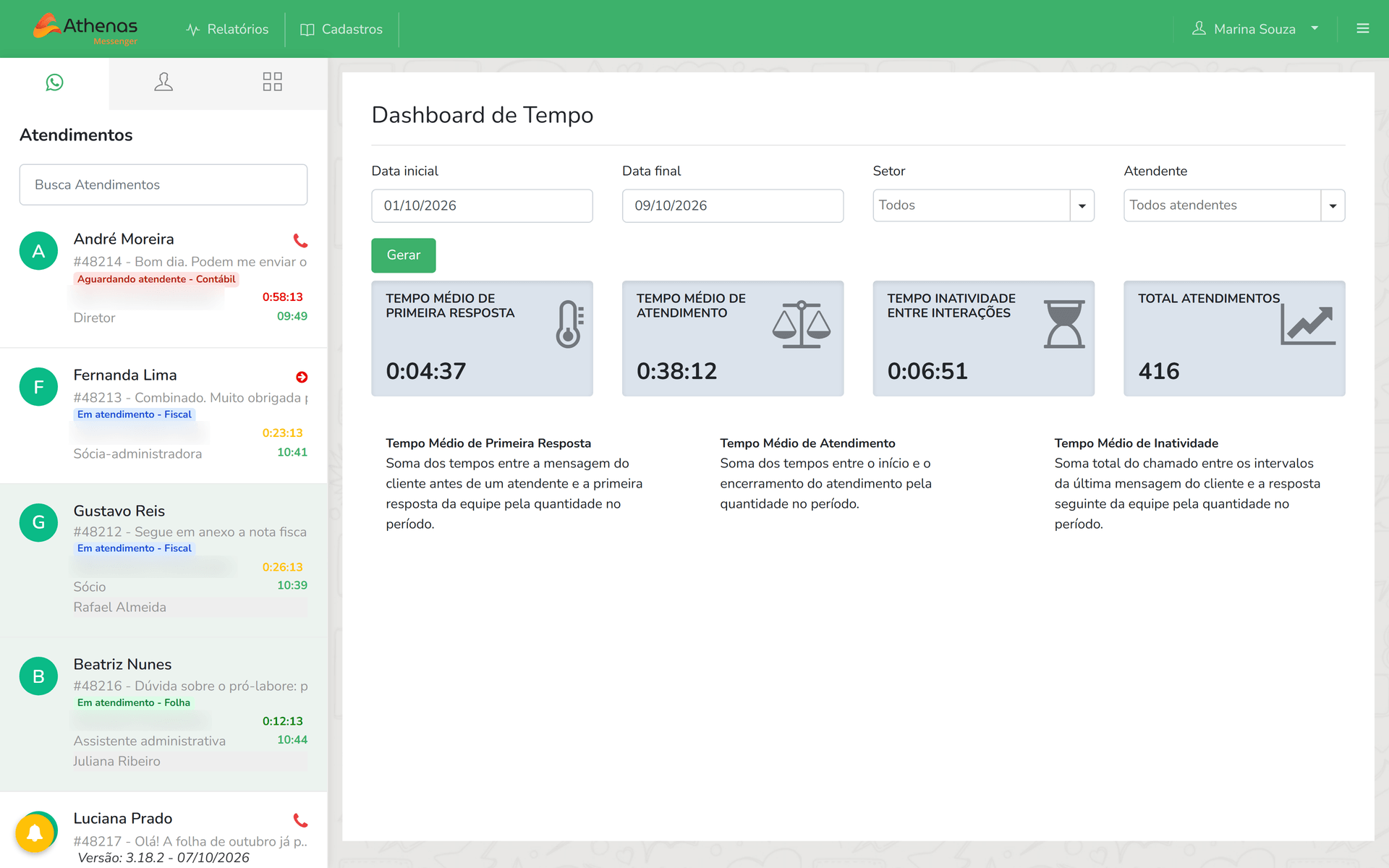
Task: Click the 416 total atendimentos value
Action: (1159, 371)
